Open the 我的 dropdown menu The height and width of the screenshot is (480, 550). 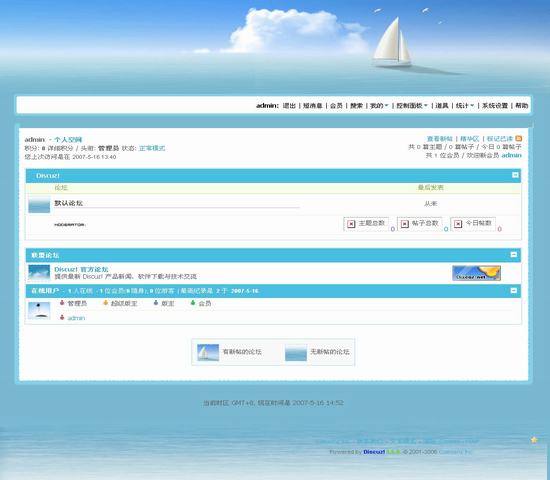tap(379, 105)
